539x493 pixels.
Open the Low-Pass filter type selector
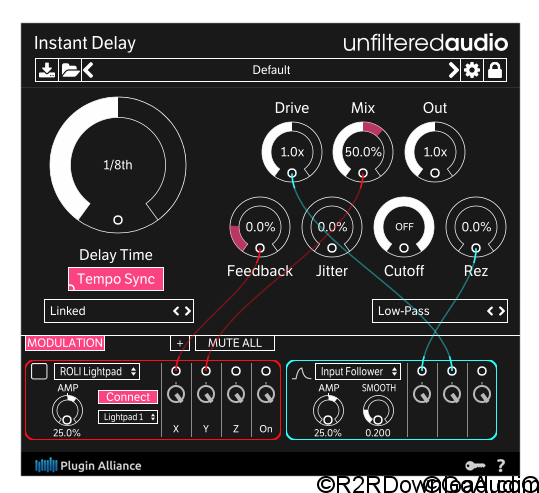[440, 311]
